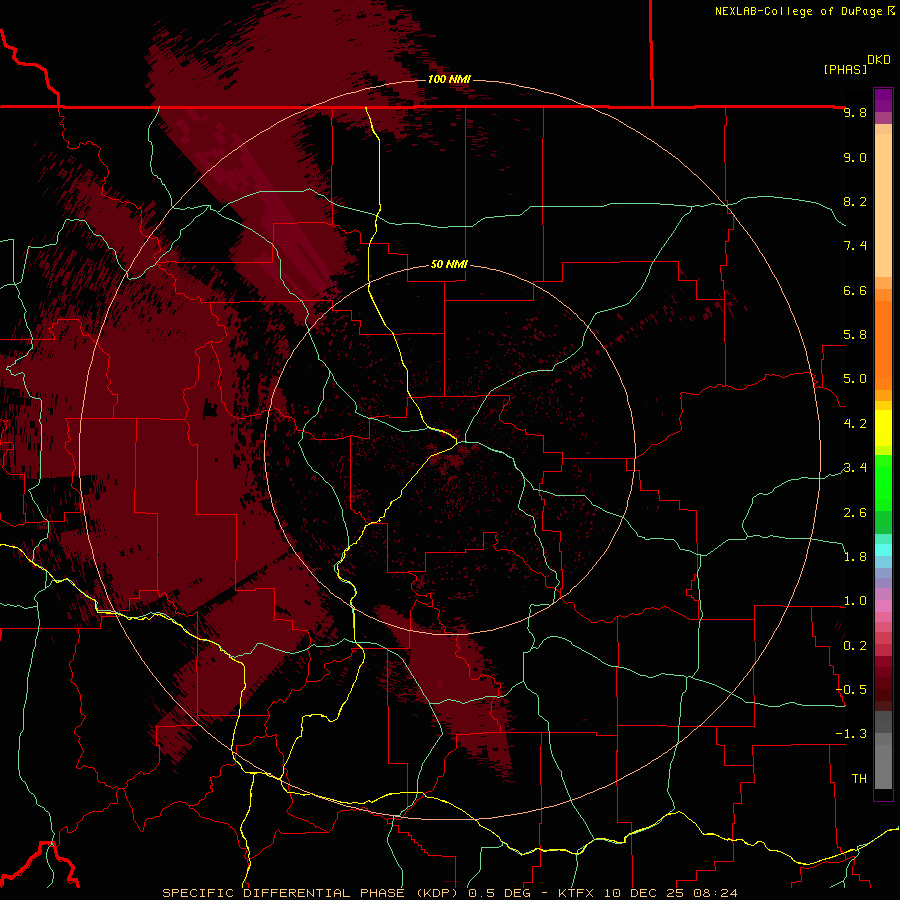Click the 1.8 value on the scale
Image resolution: width=900 pixels, height=900 pixels.
coord(855,557)
